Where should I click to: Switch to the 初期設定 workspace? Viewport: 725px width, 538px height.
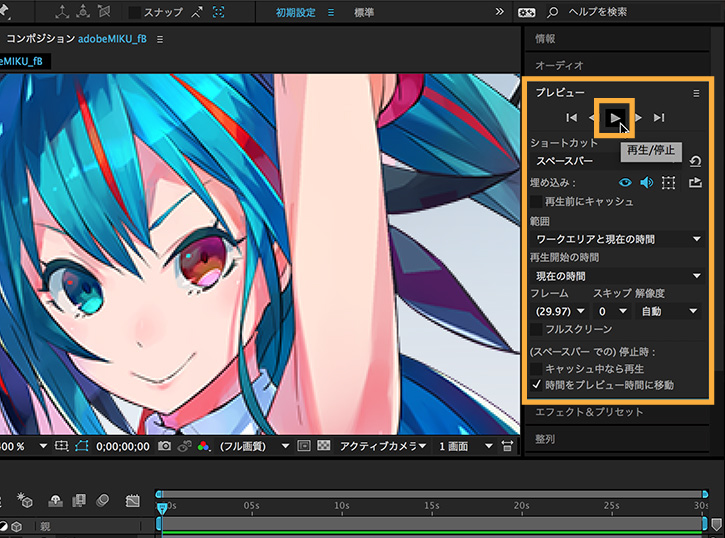coord(295,12)
